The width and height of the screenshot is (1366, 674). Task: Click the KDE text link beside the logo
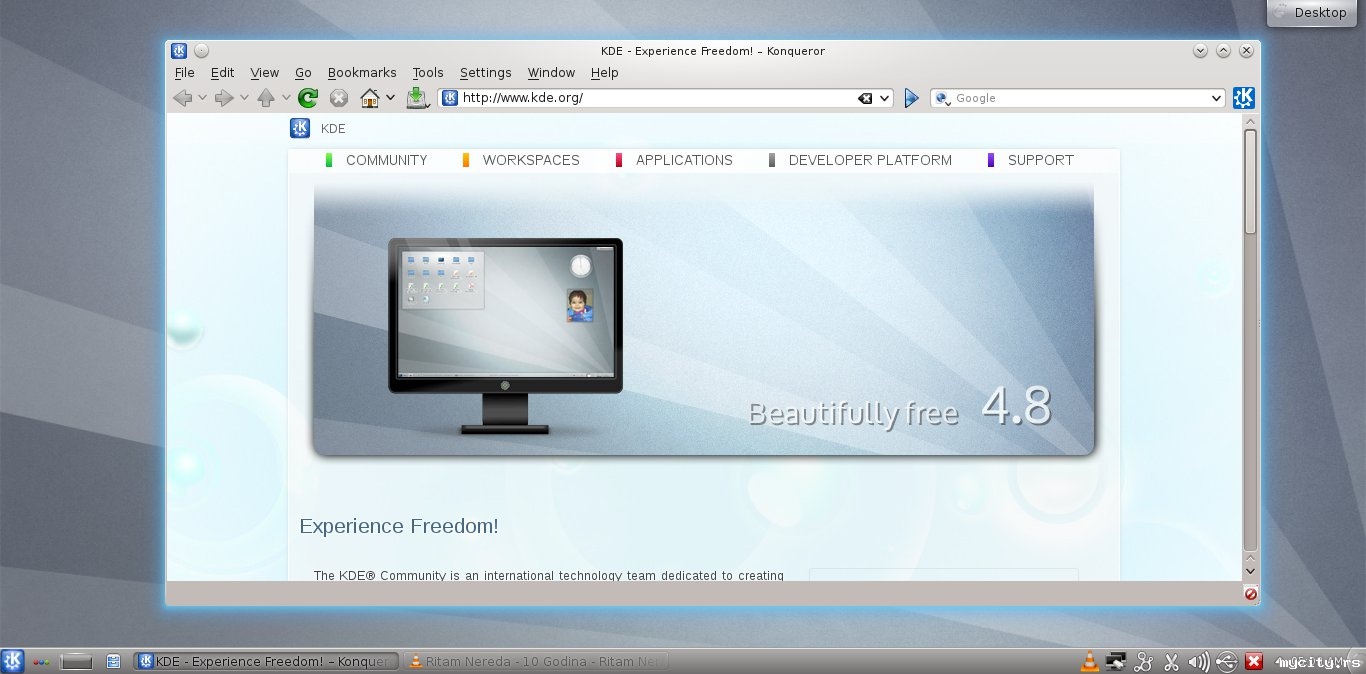coord(333,129)
